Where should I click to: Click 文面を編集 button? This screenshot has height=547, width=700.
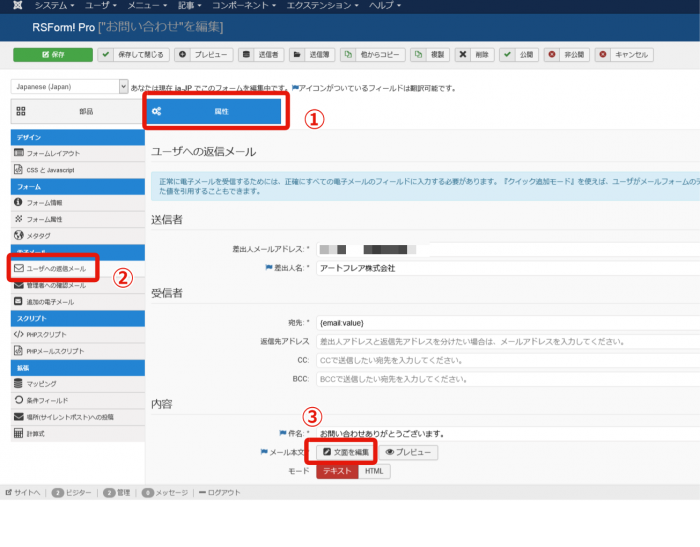click(x=346, y=452)
